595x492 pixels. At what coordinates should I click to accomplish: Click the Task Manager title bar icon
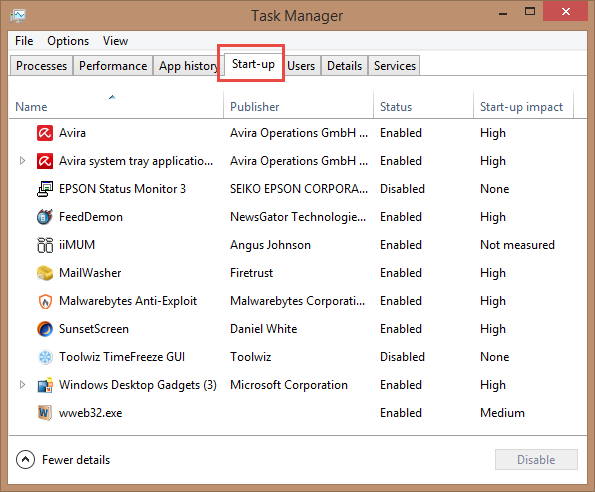pos(18,16)
